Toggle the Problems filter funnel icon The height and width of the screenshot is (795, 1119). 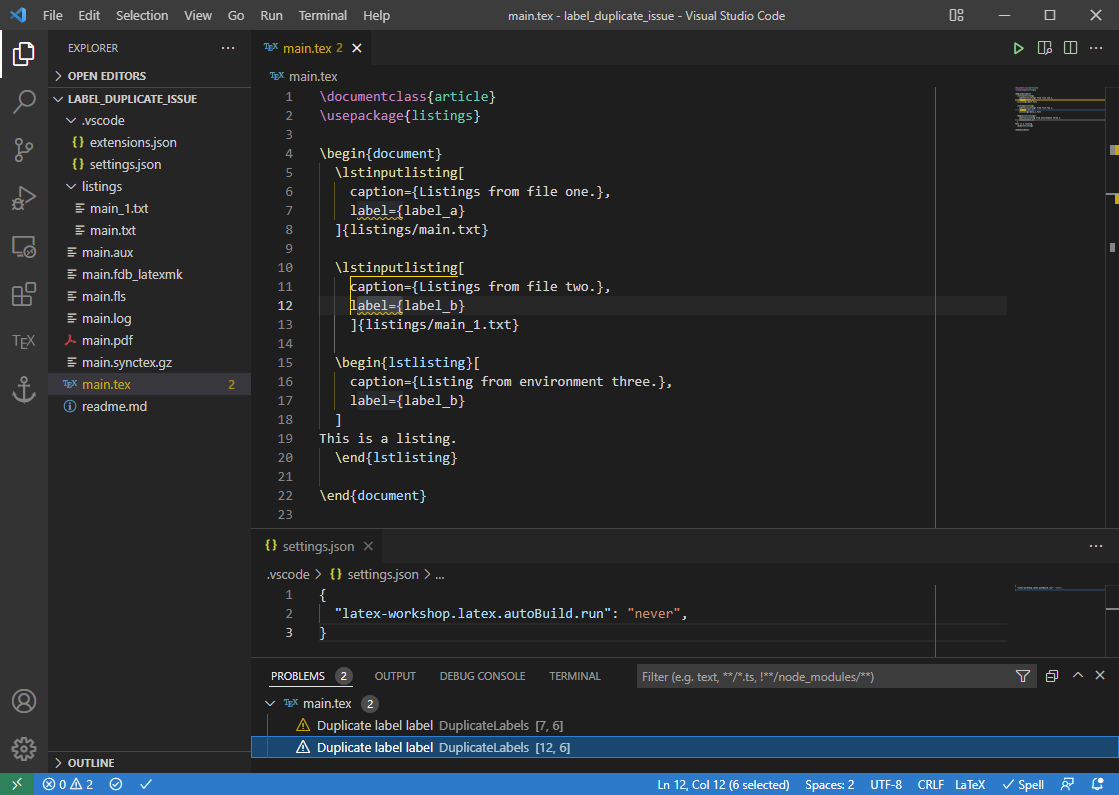(1022, 677)
